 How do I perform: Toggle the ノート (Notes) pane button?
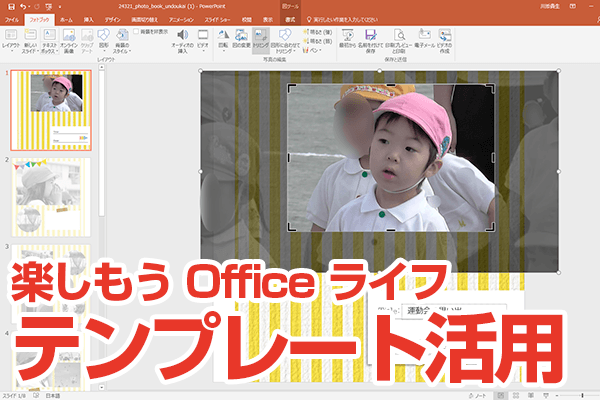click(x=478, y=396)
